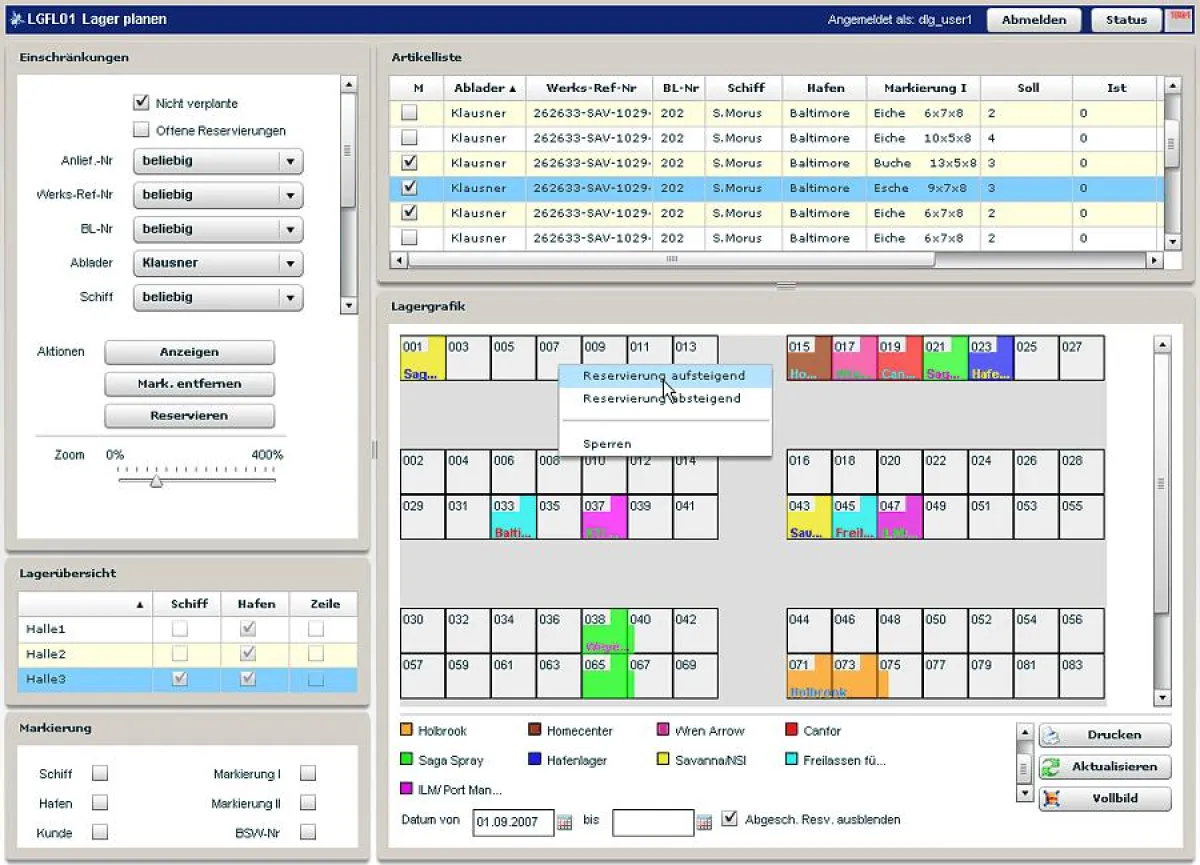Choose Reservierung aufsteigend from context menu

tap(663, 376)
